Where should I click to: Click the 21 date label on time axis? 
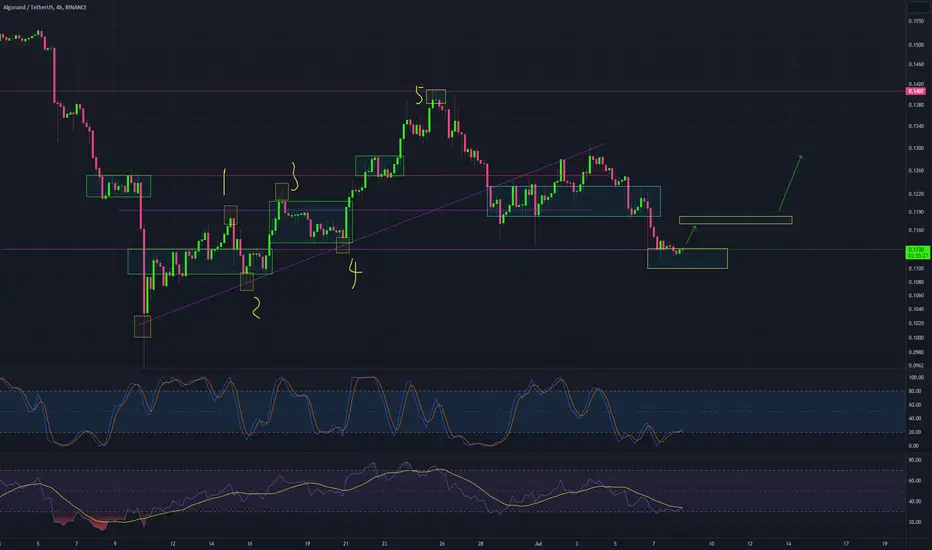346,543
